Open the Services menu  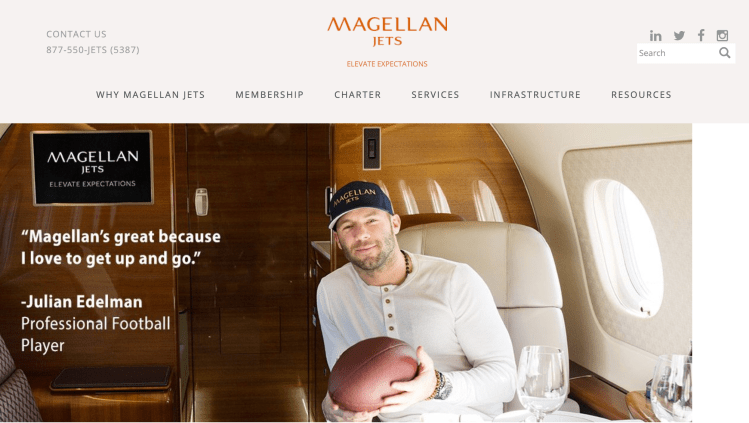click(435, 95)
